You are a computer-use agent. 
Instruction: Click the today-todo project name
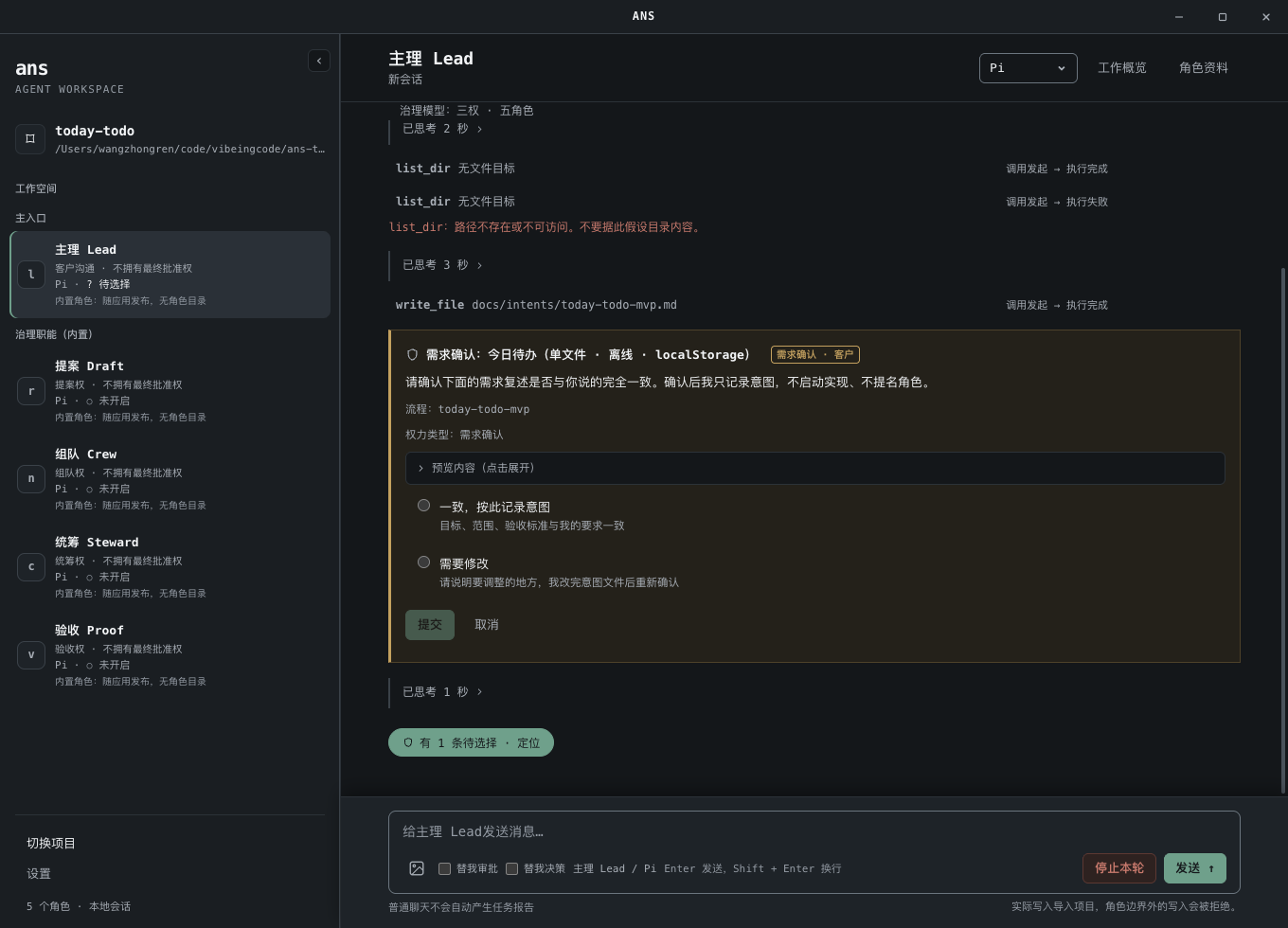[95, 131]
